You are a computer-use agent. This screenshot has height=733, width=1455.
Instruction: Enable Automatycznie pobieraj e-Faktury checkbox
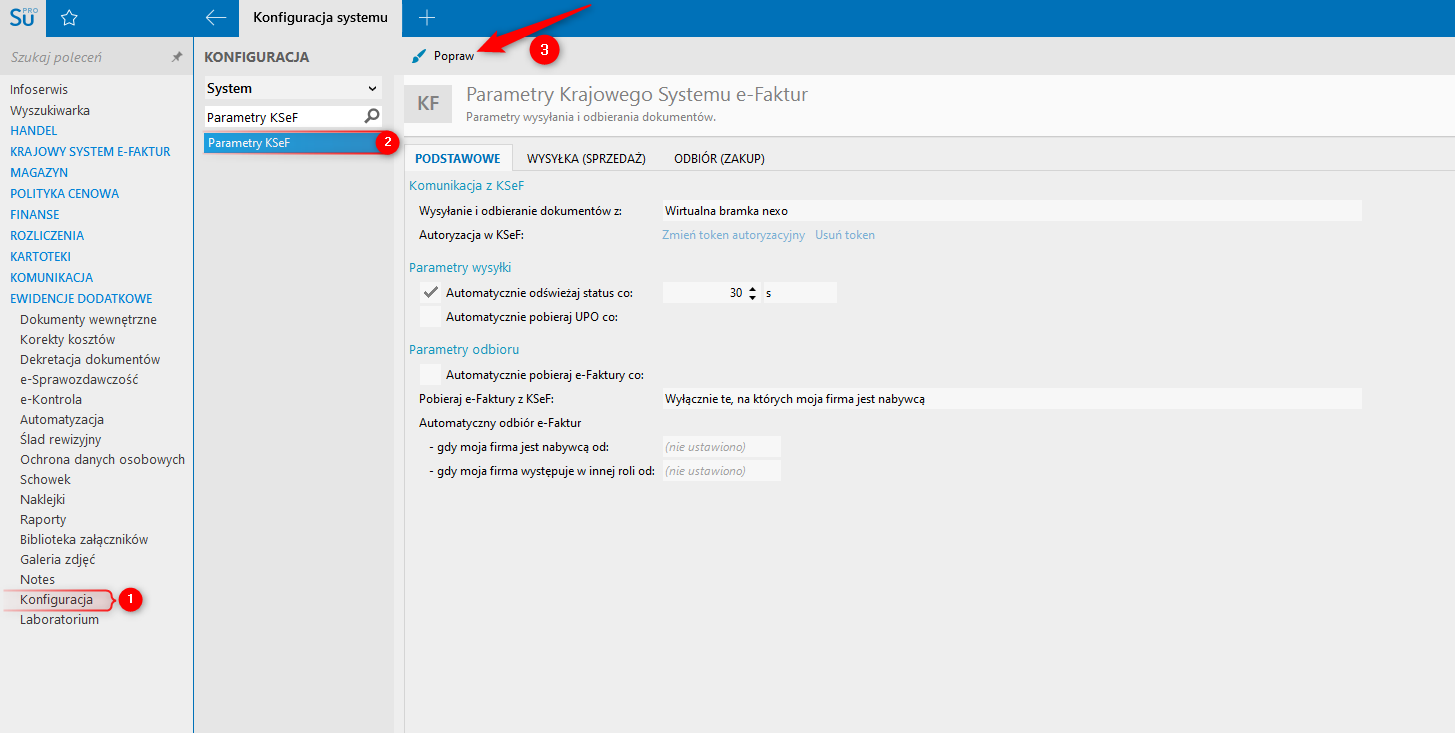(431, 375)
